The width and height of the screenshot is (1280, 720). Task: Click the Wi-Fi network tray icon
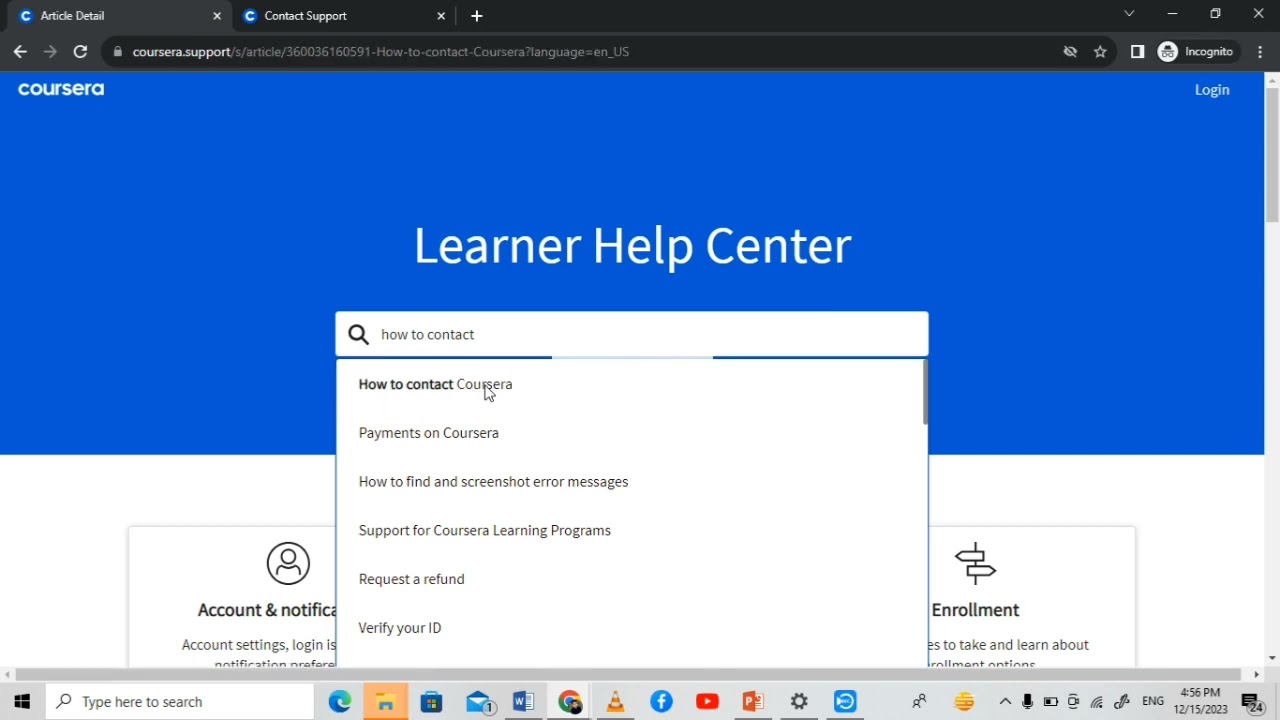click(x=1097, y=702)
